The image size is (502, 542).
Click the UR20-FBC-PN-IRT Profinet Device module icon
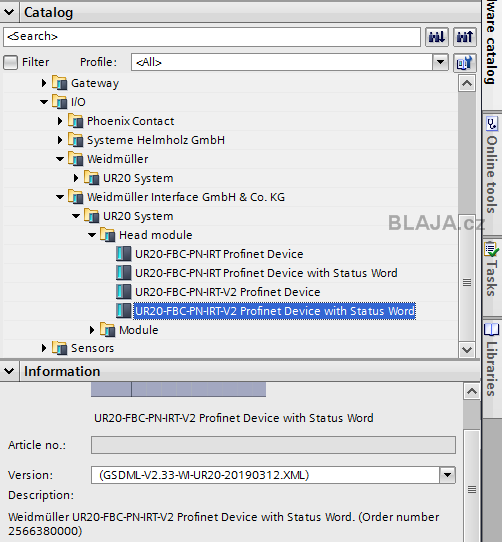(123, 254)
